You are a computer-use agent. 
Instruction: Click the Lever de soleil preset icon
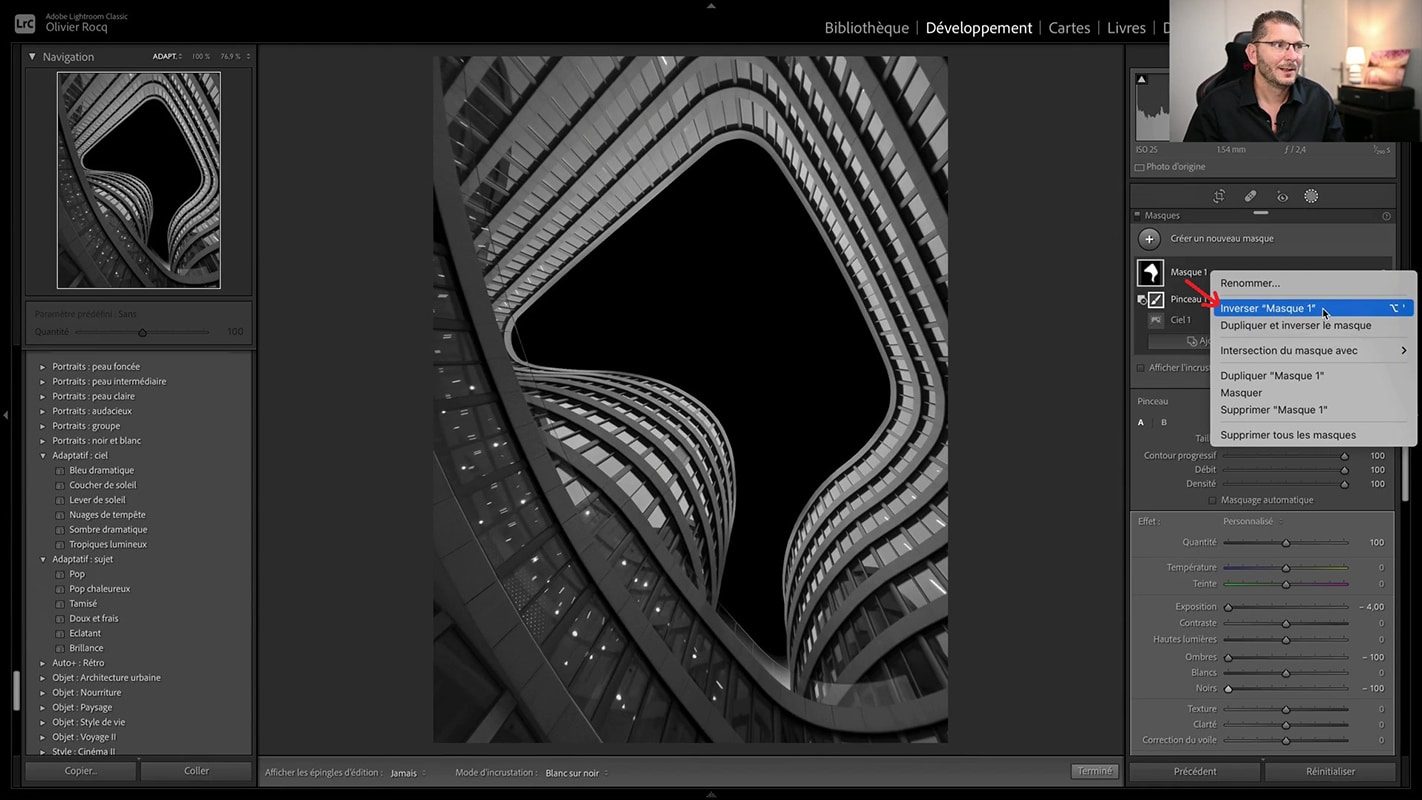(60, 500)
